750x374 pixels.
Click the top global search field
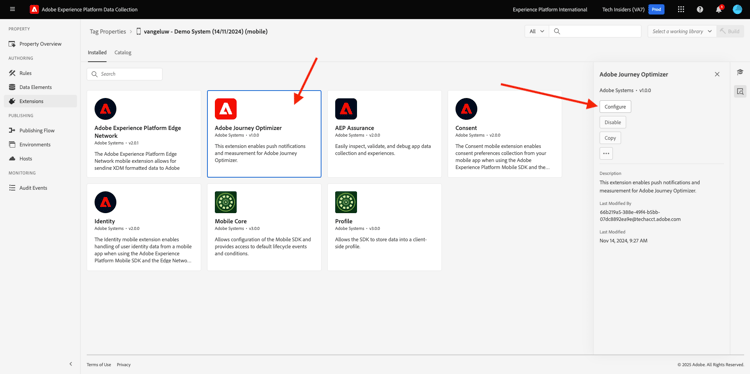point(595,31)
